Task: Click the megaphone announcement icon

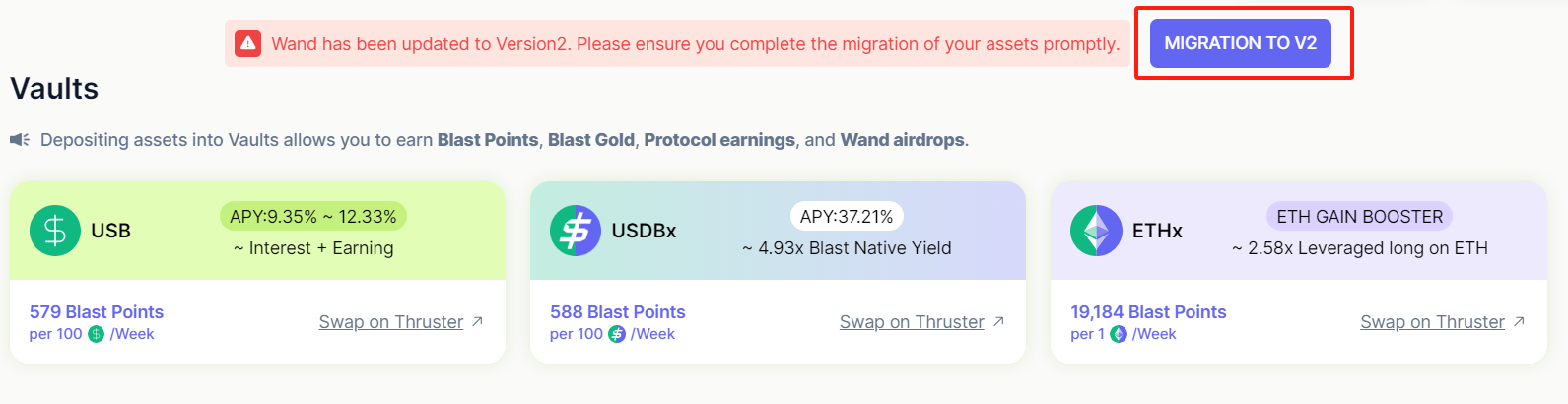Action: pos(20,140)
